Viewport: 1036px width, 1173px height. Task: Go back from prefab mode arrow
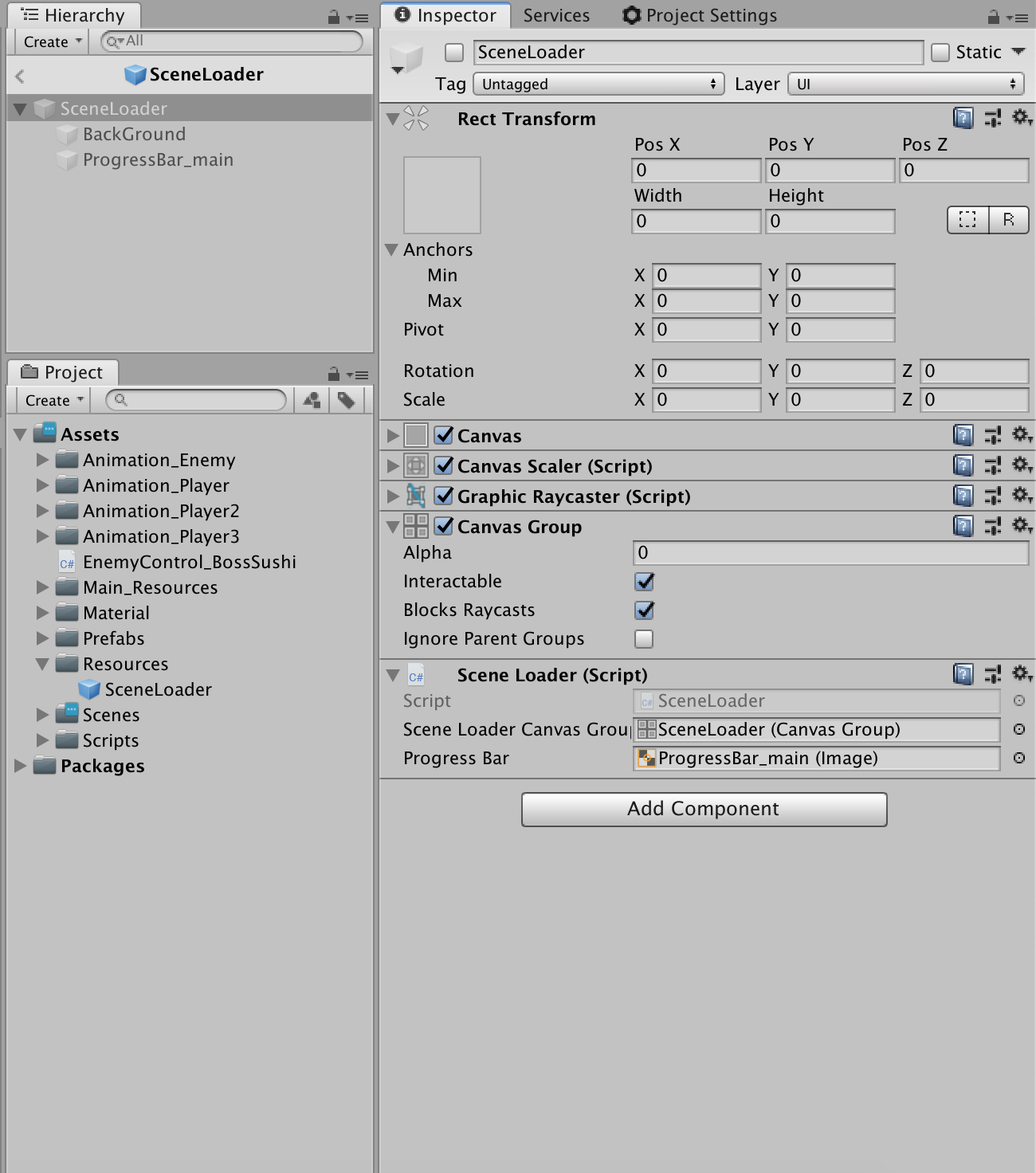[x=21, y=76]
